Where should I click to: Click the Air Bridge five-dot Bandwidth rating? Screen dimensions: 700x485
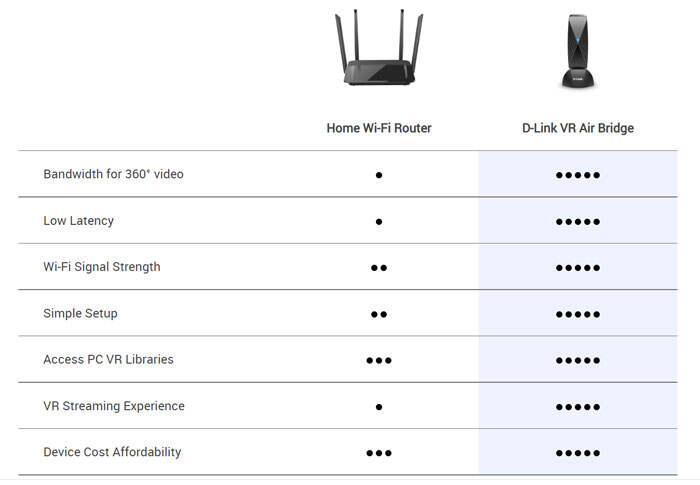click(x=578, y=175)
